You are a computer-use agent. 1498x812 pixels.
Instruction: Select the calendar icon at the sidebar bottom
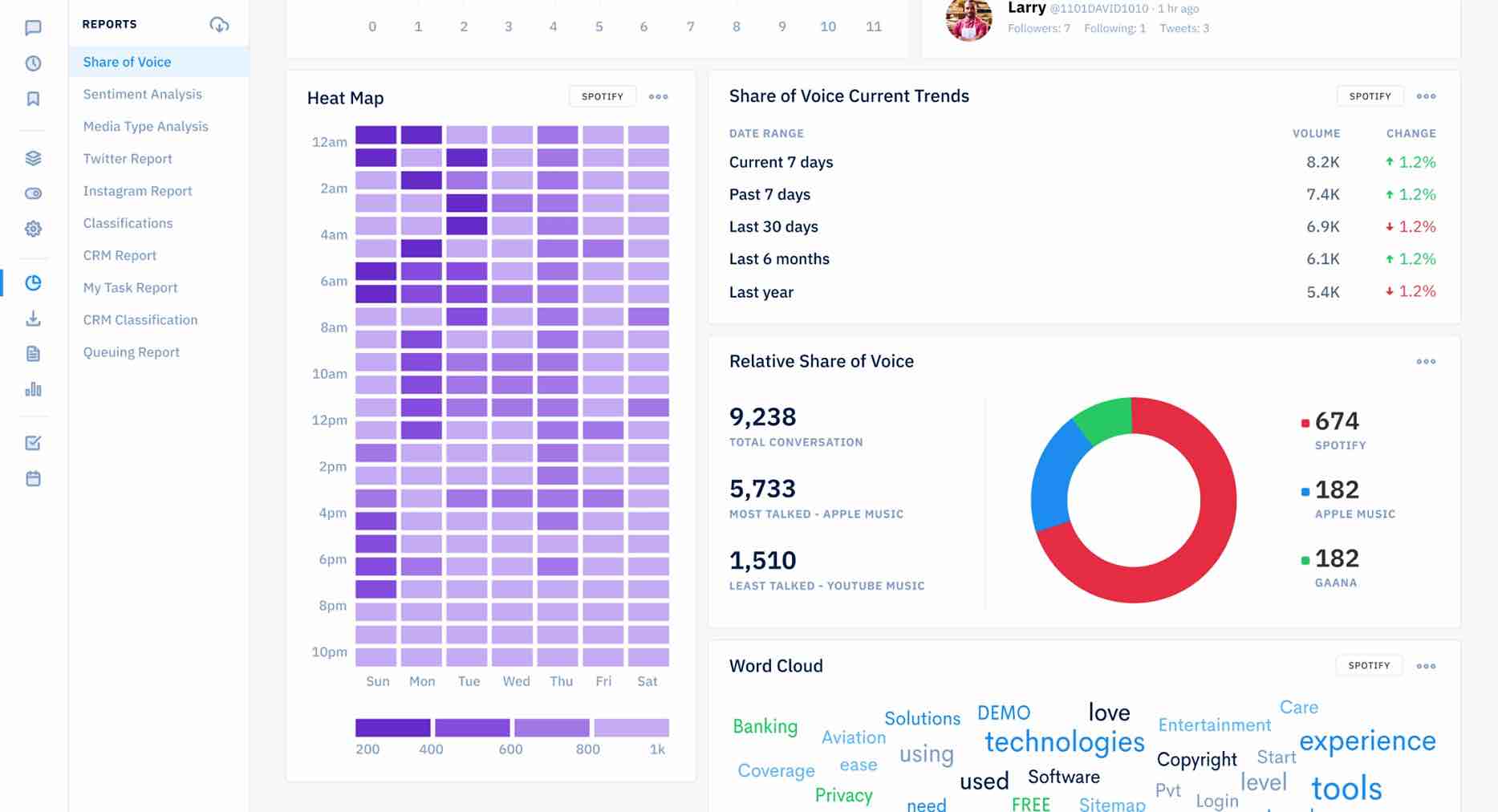tap(34, 477)
